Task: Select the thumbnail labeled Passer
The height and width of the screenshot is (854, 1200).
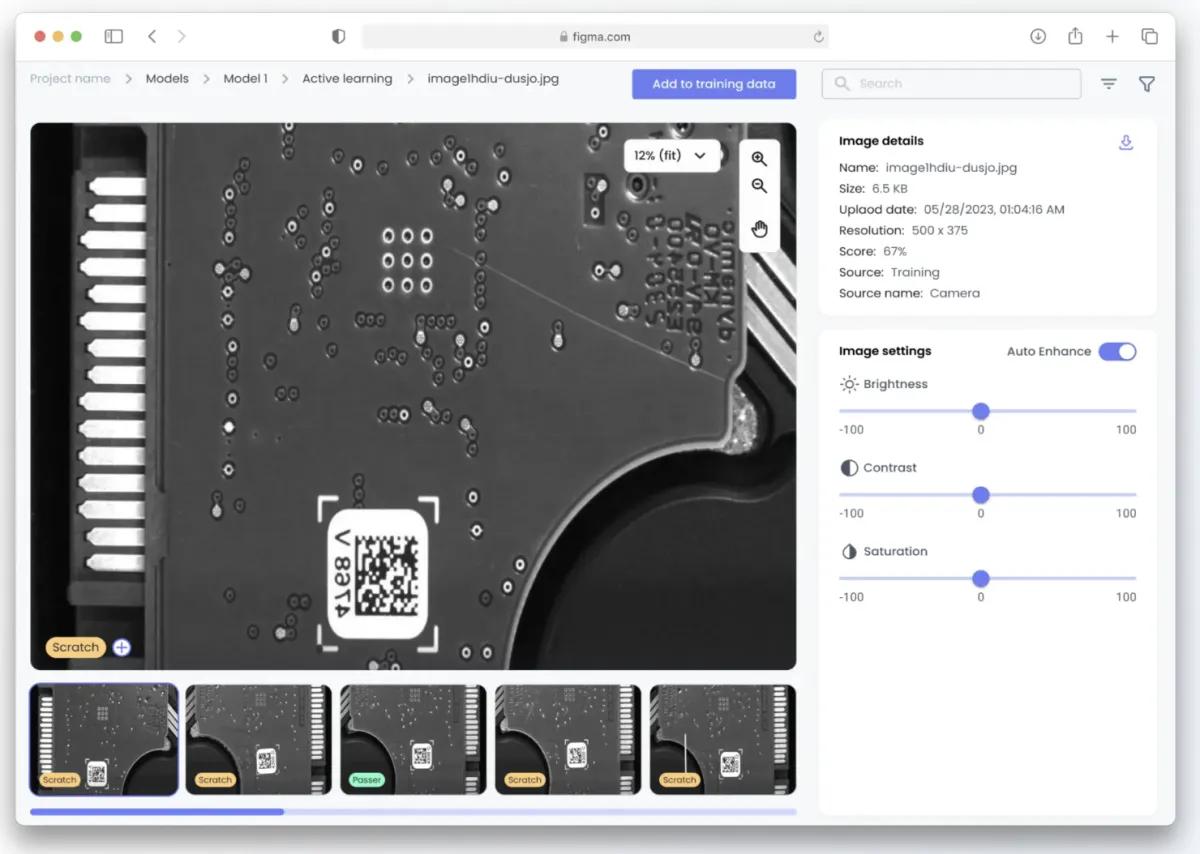Action: (413, 740)
